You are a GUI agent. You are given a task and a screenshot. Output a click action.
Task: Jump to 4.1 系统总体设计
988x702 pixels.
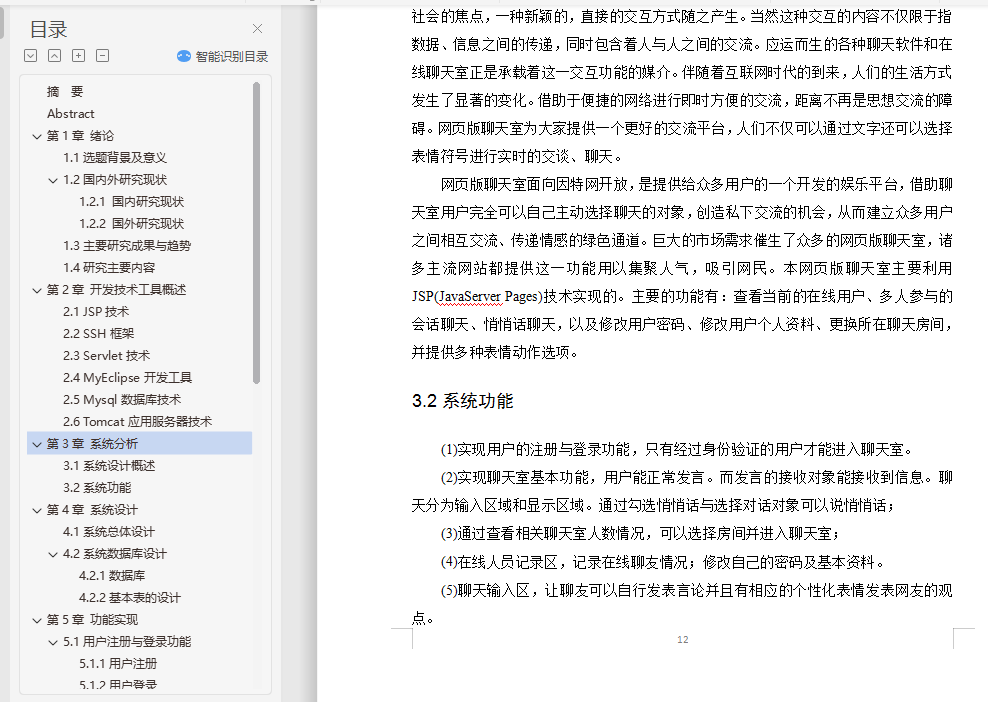[108, 532]
